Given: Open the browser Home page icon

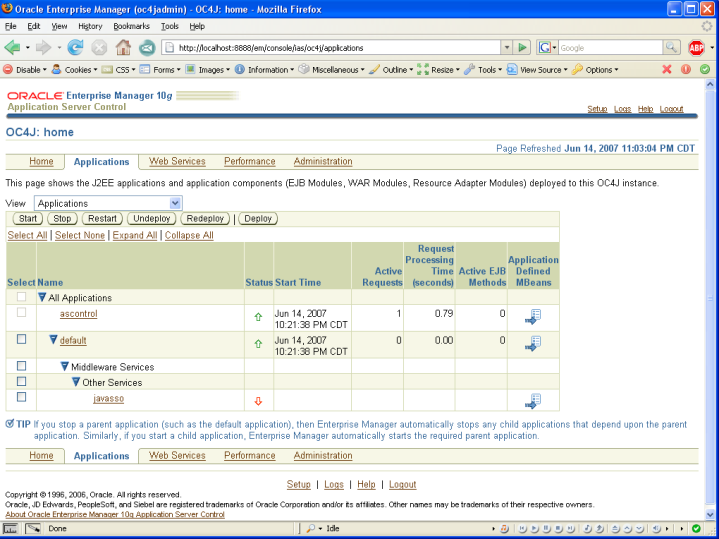Looking at the screenshot, I should coord(123,47).
